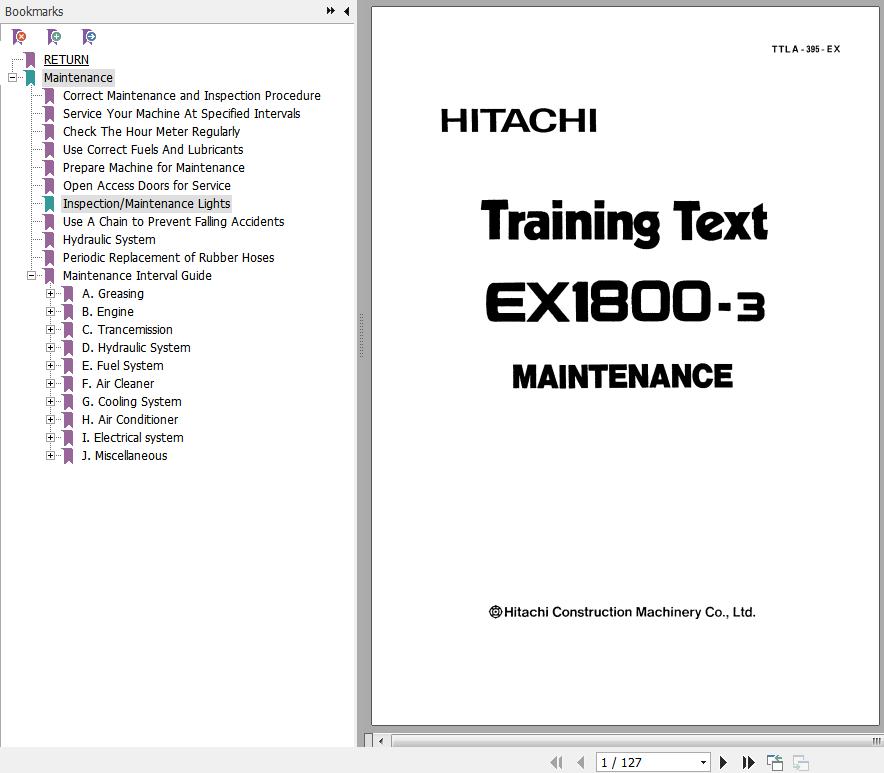Click bookmark icon beside Check The Hour Meter Regularly
884x773 pixels.
pos(50,132)
